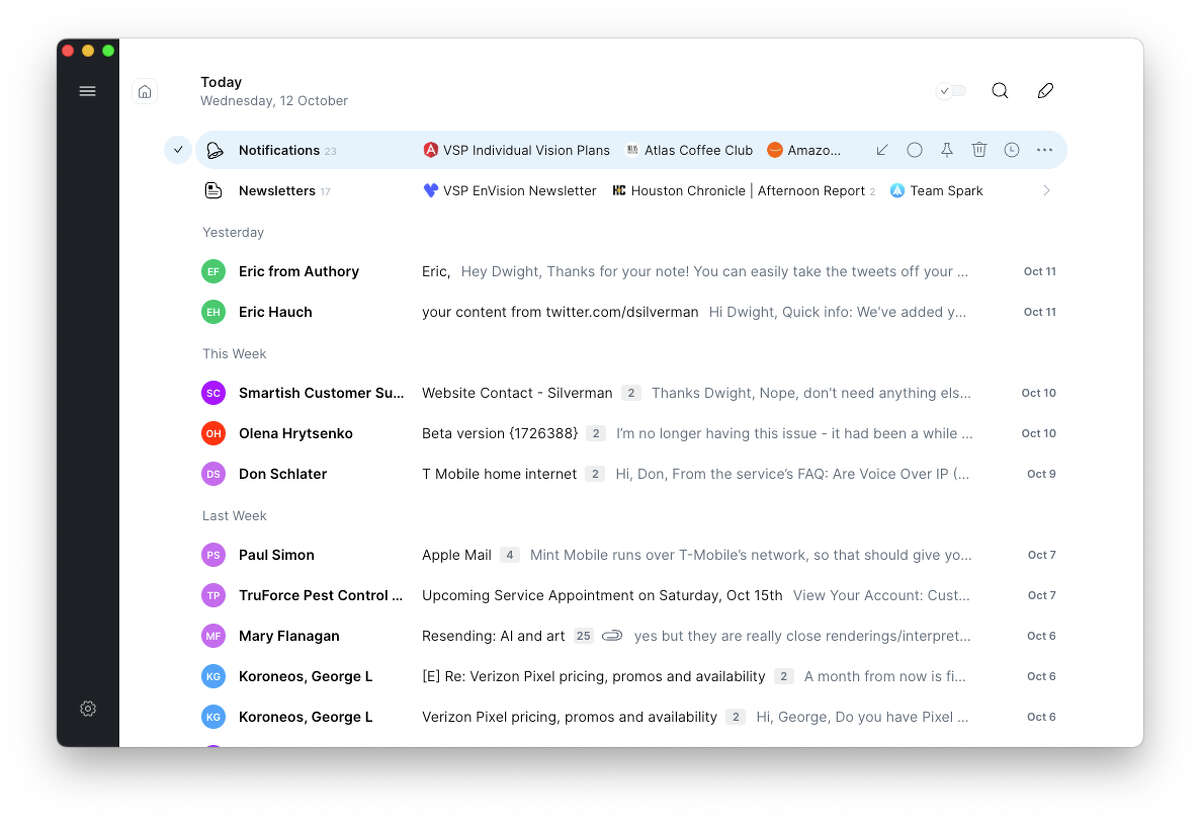The height and width of the screenshot is (822, 1200).
Task: Pin the Notifications bundle
Action: click(x=946, y=149)
